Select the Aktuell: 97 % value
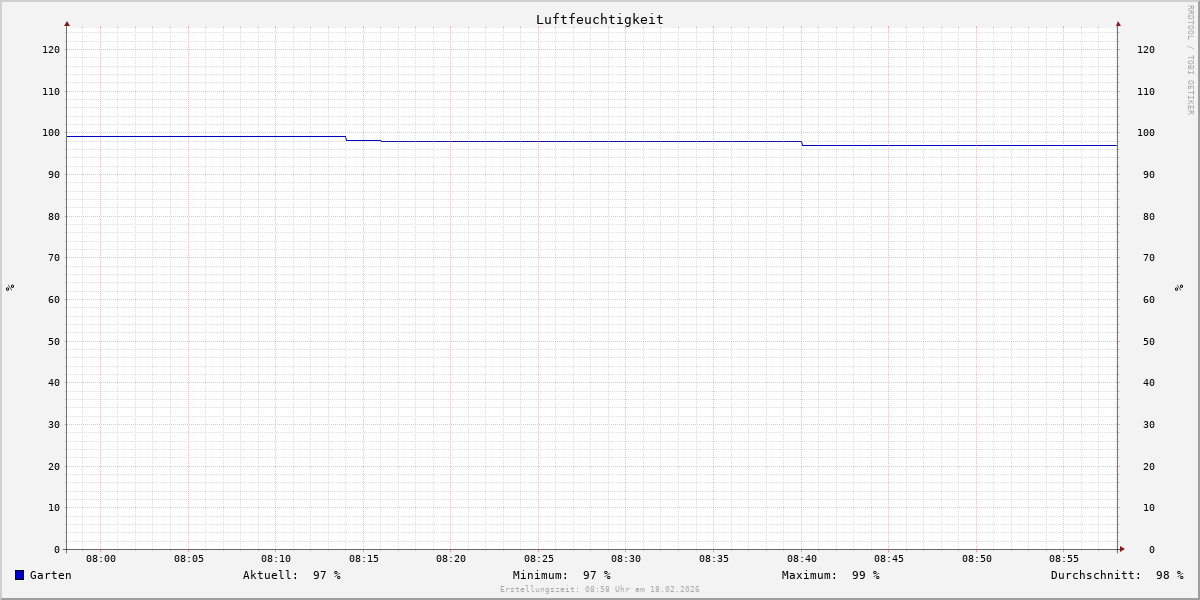This screenshot has width=1200, height=600. pos(292,575)
